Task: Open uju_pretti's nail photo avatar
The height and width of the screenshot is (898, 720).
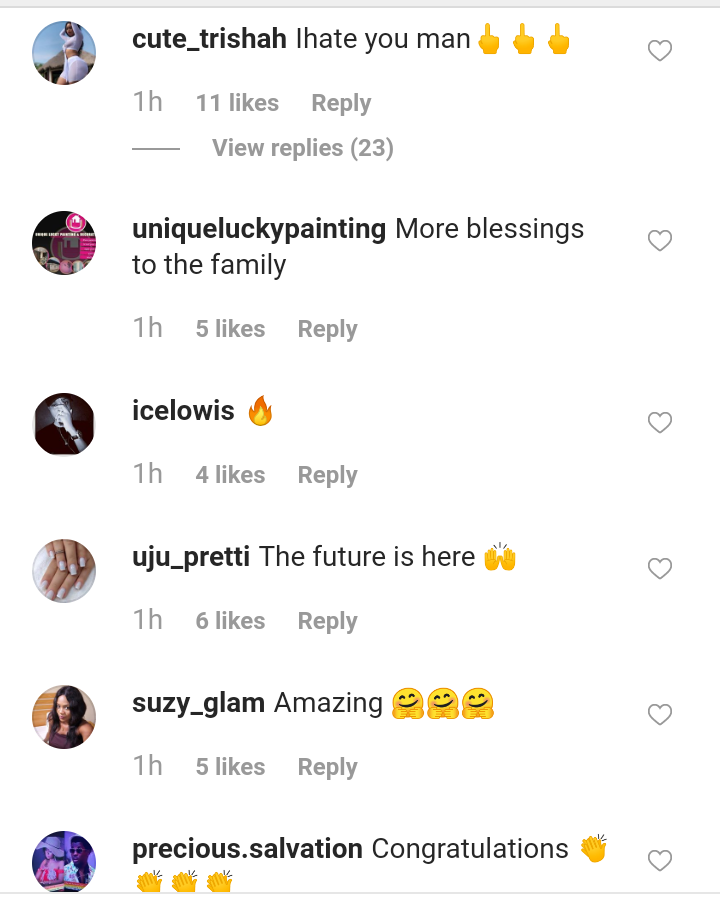Action: [x=64, y=570]
